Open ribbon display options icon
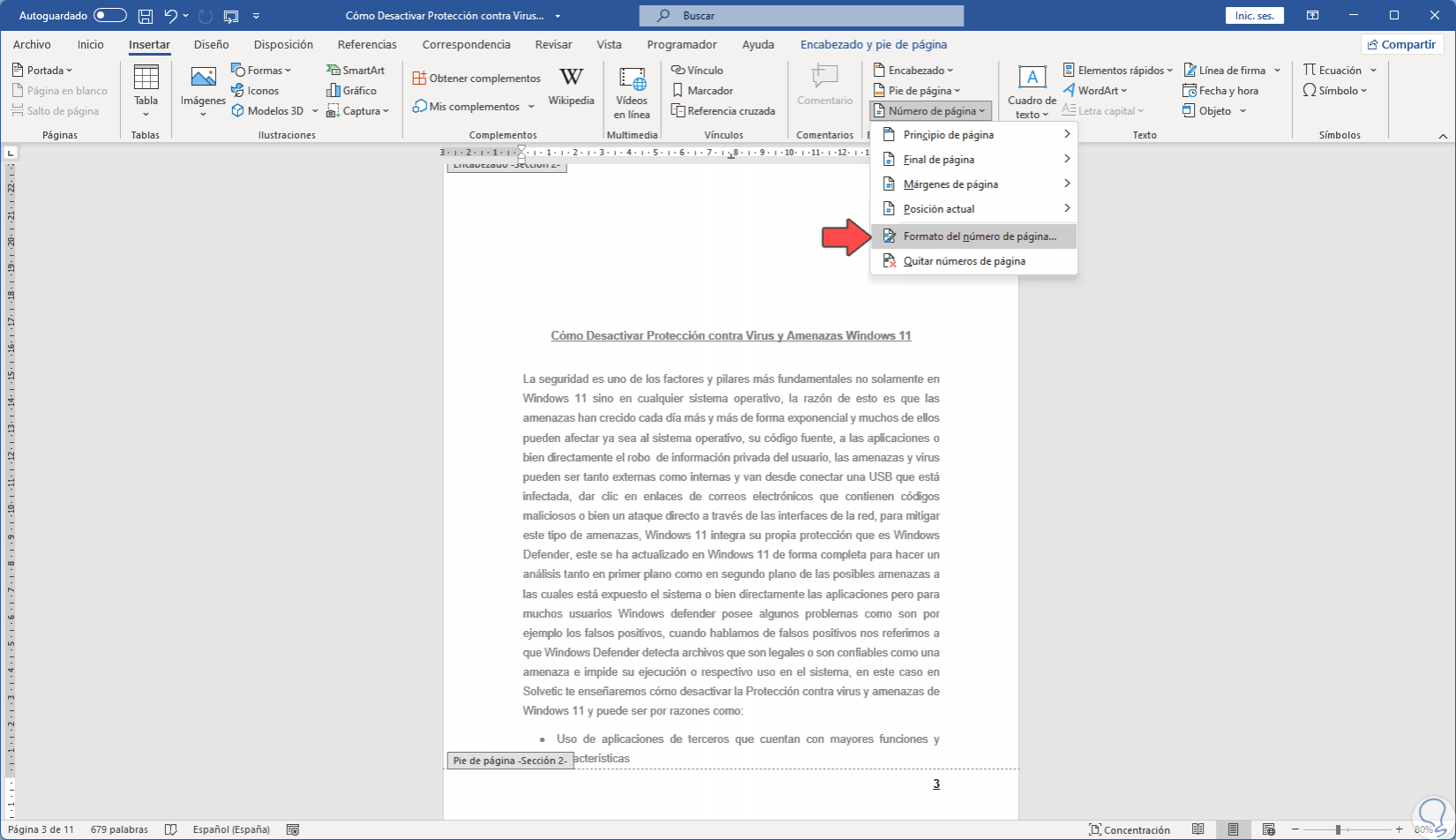The height and width of the screenshot is (840, 1456). 1313,16
